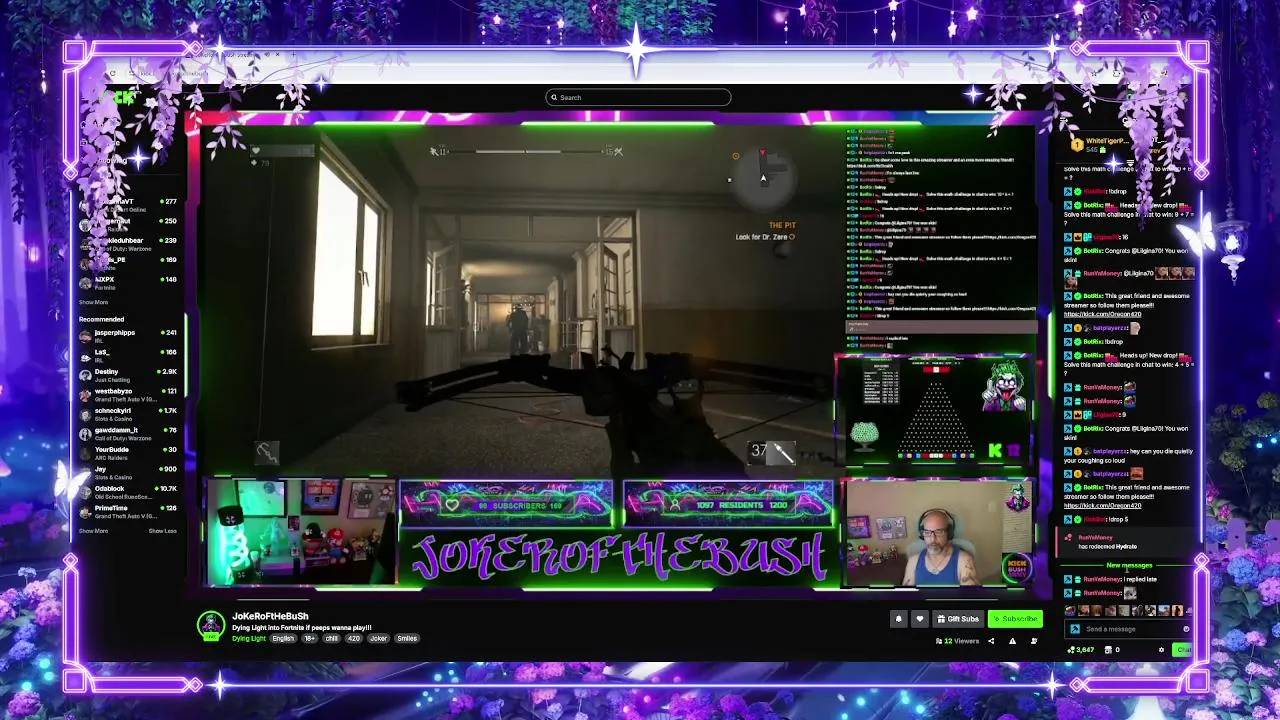Click Destiny avatar icon
The image size is (1280, 720).
85,375
